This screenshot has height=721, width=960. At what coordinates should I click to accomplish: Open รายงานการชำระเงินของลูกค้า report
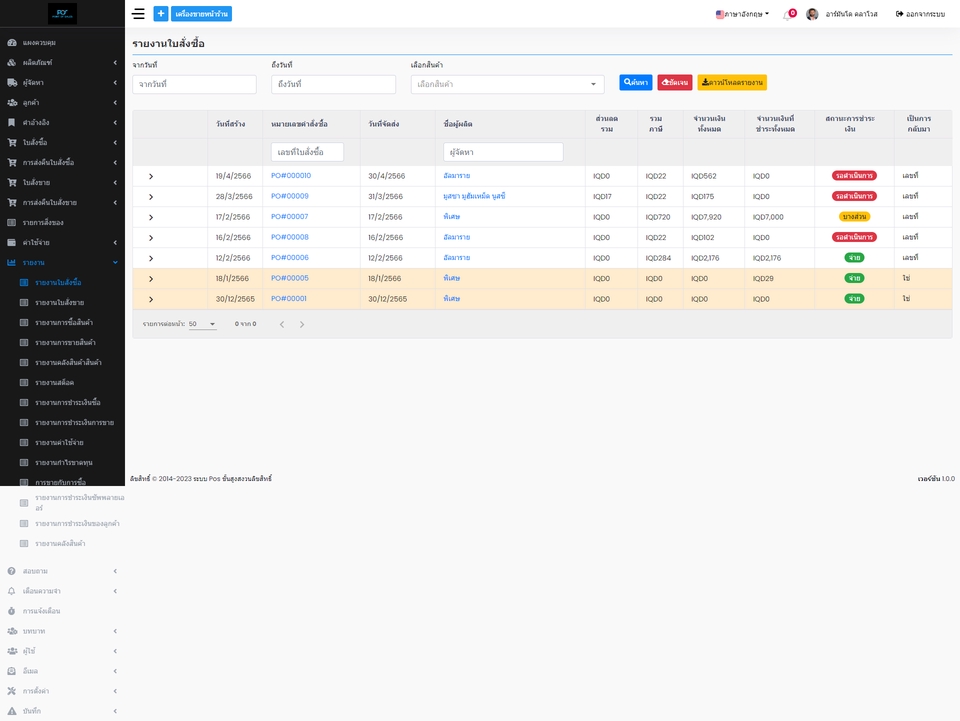click(x=77, y=524)
